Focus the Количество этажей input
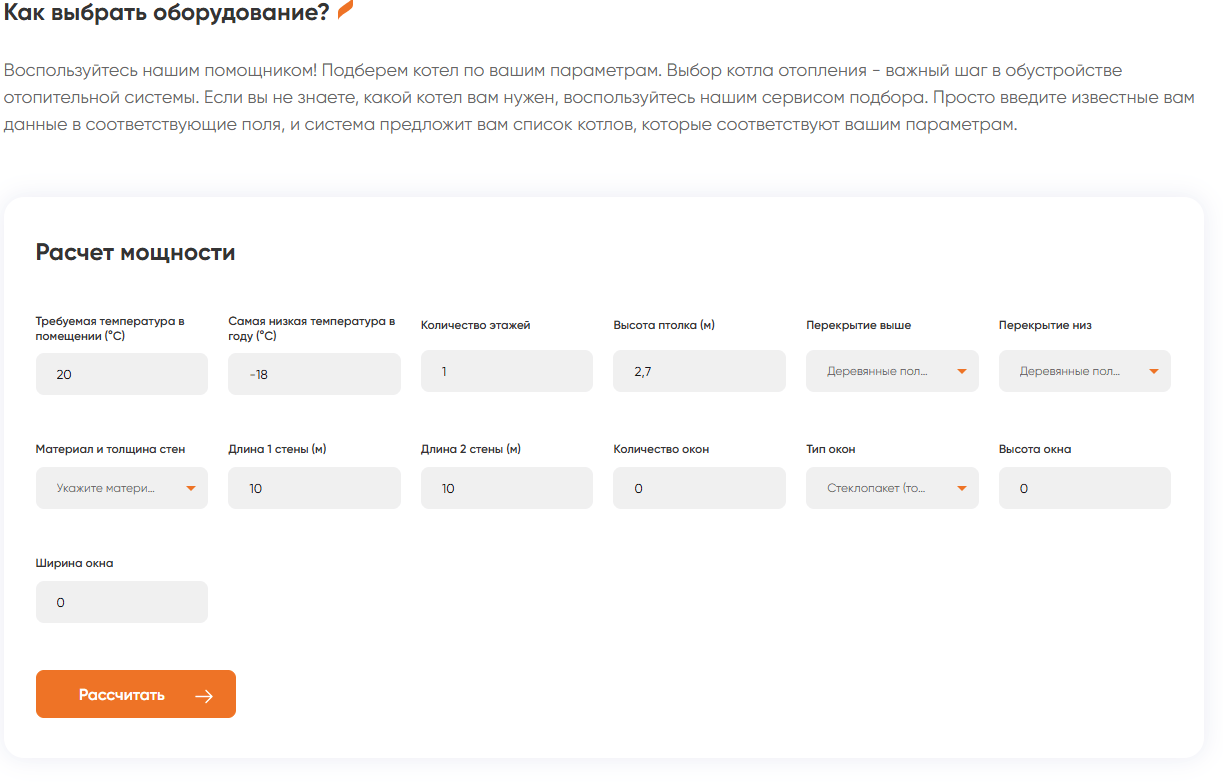This screenshot has height=784, width=1223. (x=507, y=371)
